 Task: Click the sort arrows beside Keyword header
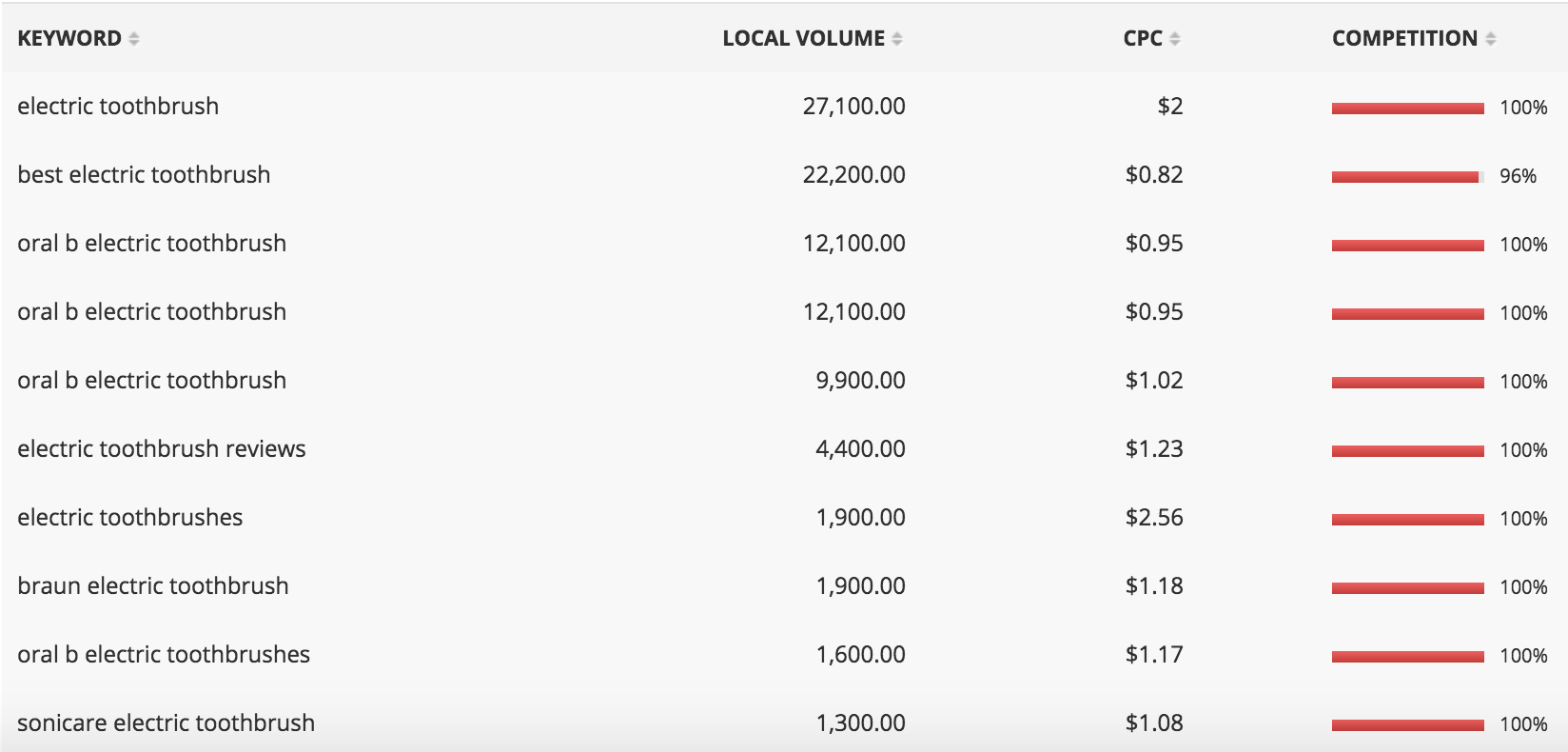(x=134, y=39)
